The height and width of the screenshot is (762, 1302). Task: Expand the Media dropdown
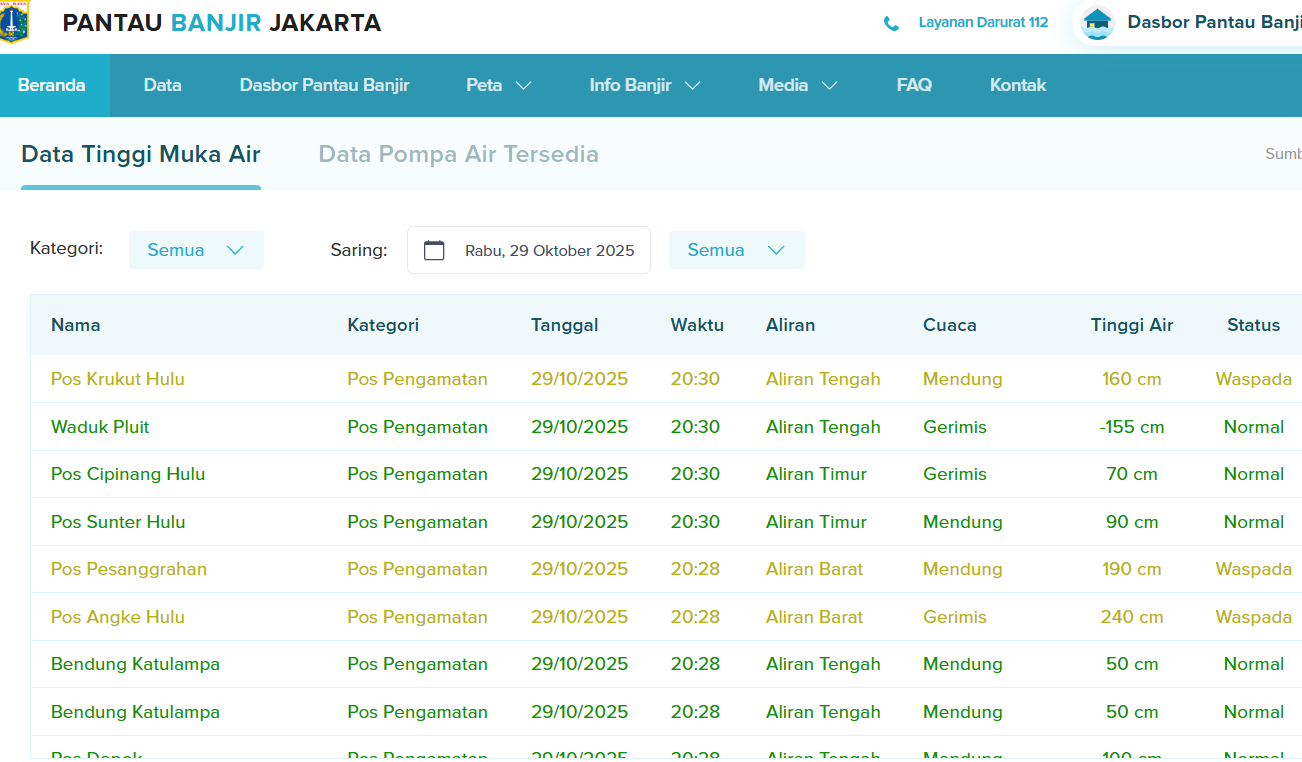point(797,85)
